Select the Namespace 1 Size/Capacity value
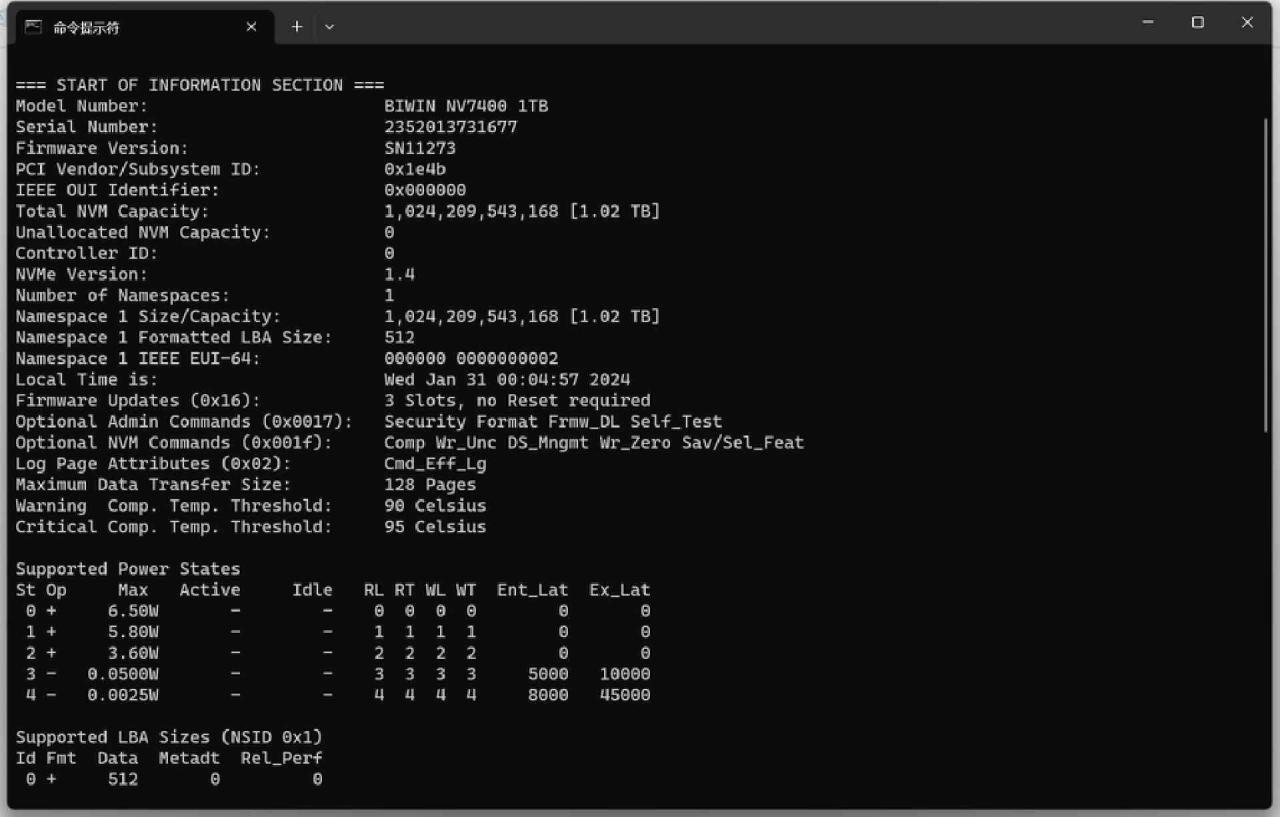This screenshot has width=1280, height=817. point(522,316)
